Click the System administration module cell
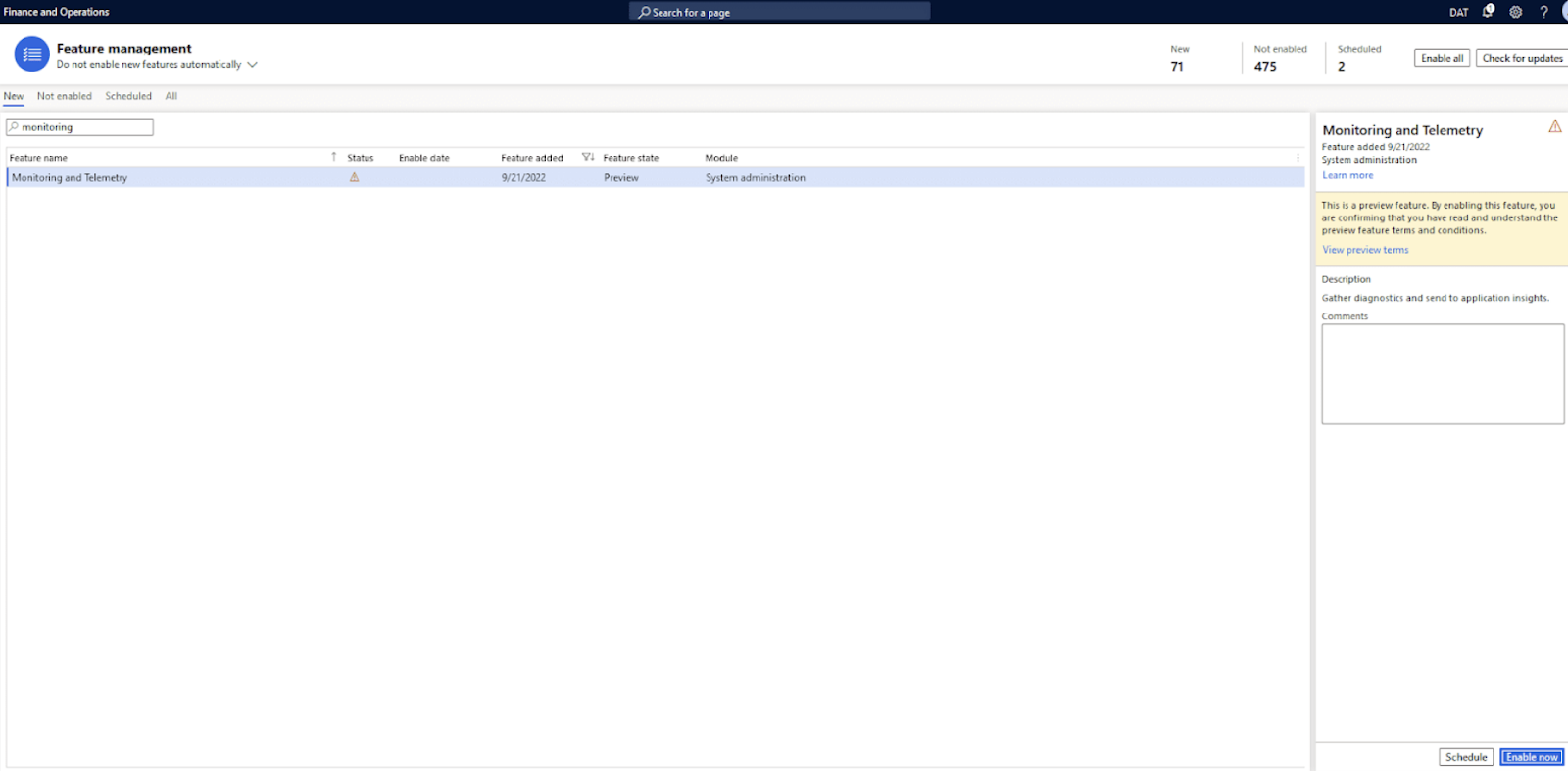The height and width of the screenshot is (771, 1568). click(756, 178)
